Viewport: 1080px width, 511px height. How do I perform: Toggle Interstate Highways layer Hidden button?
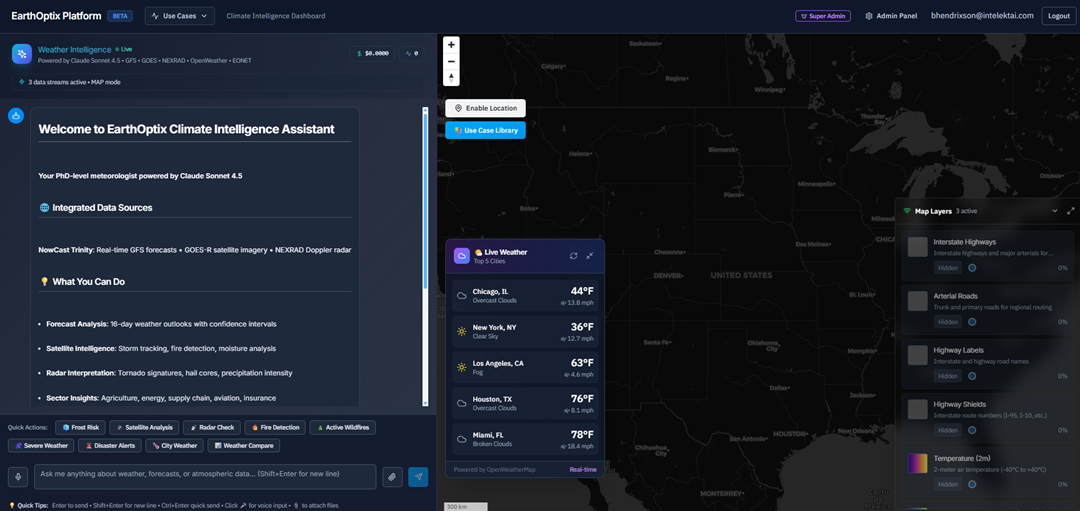(947, 268)
